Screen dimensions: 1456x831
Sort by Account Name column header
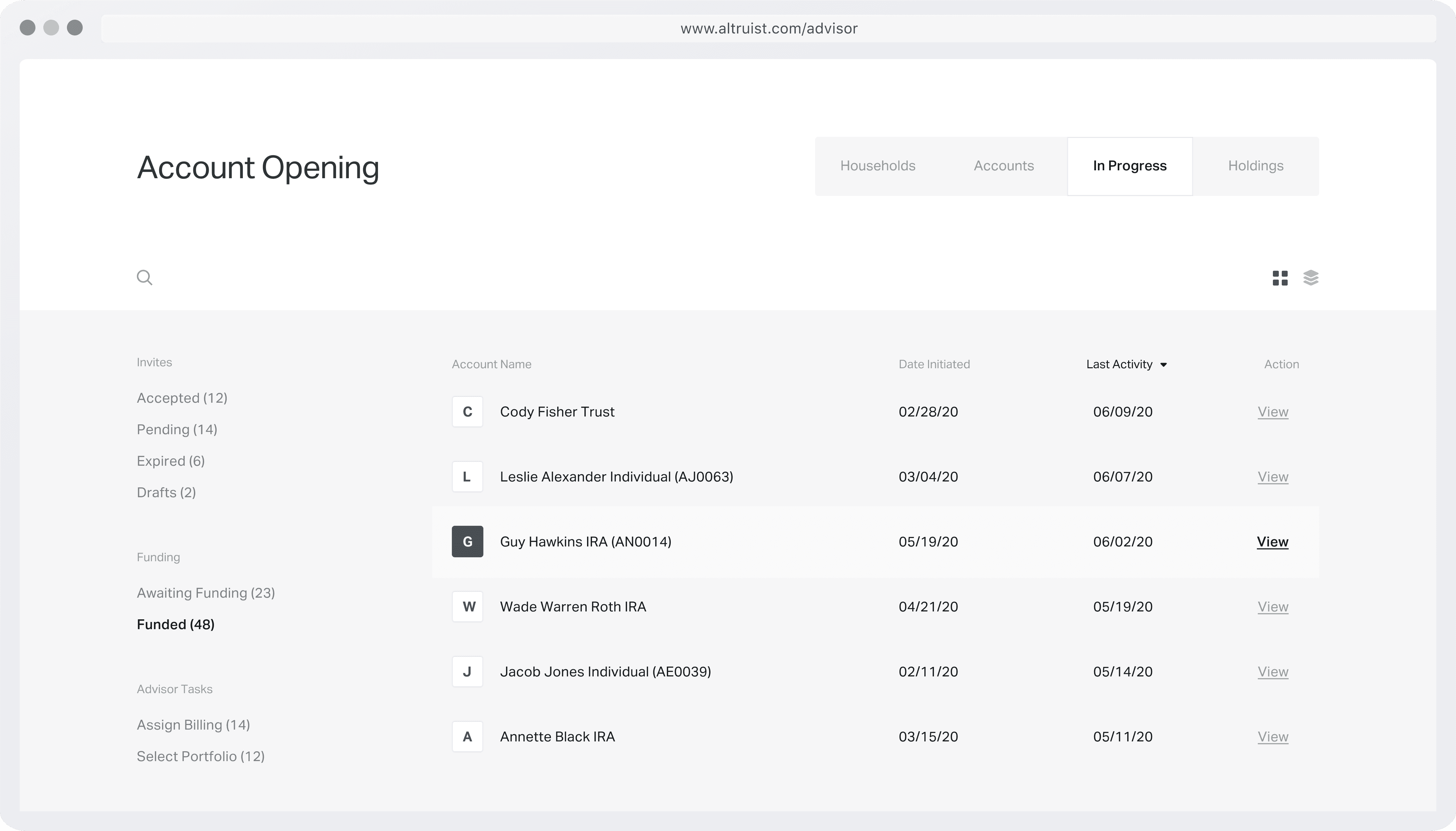tap(491, 364)
